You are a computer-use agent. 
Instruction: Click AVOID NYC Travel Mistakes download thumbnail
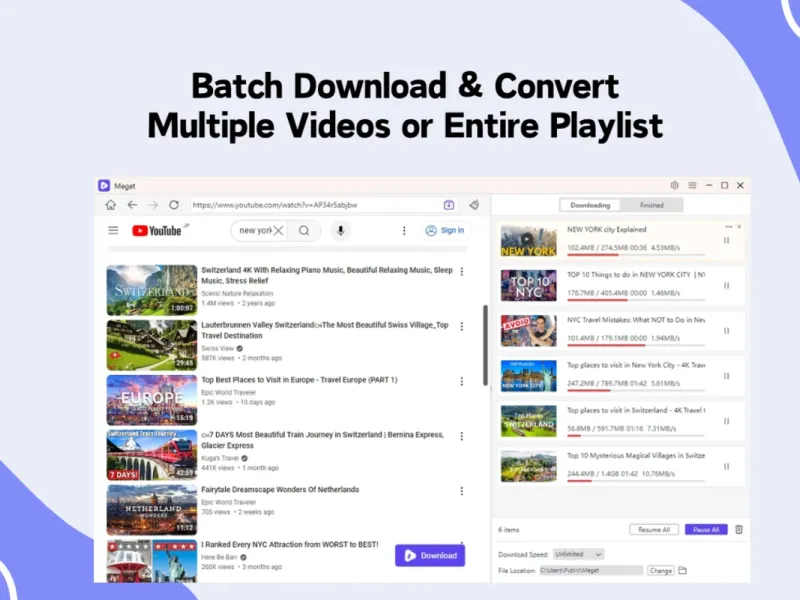pos(529,331)
